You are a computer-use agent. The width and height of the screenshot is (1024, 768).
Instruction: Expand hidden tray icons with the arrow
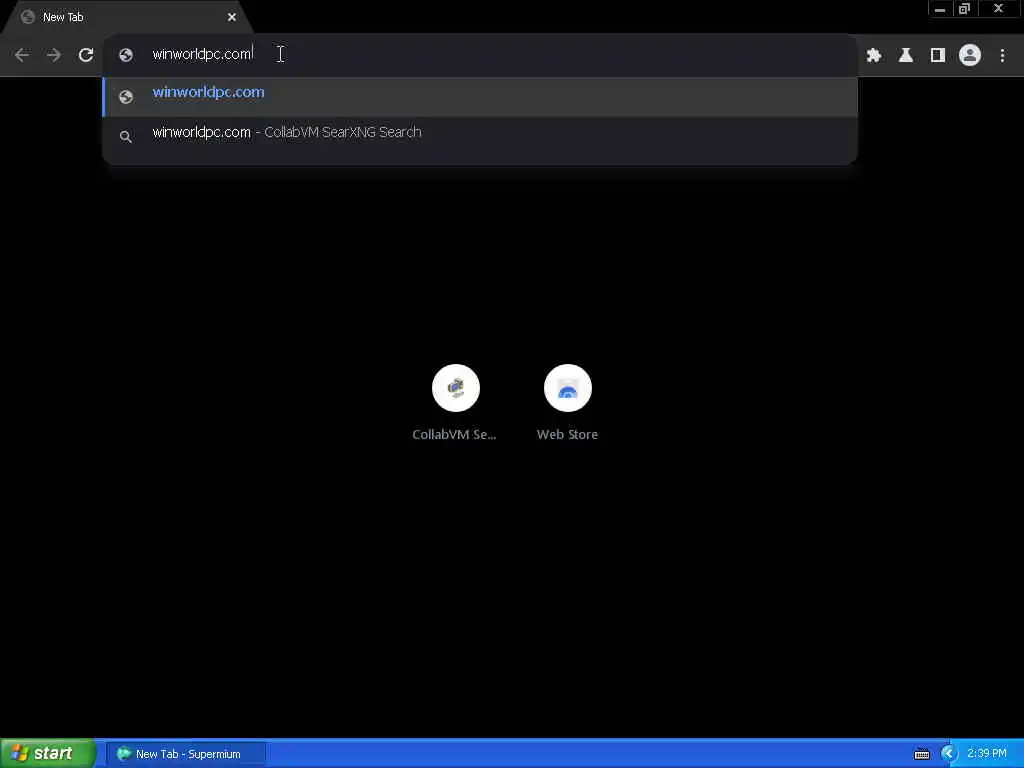point(948,754)
